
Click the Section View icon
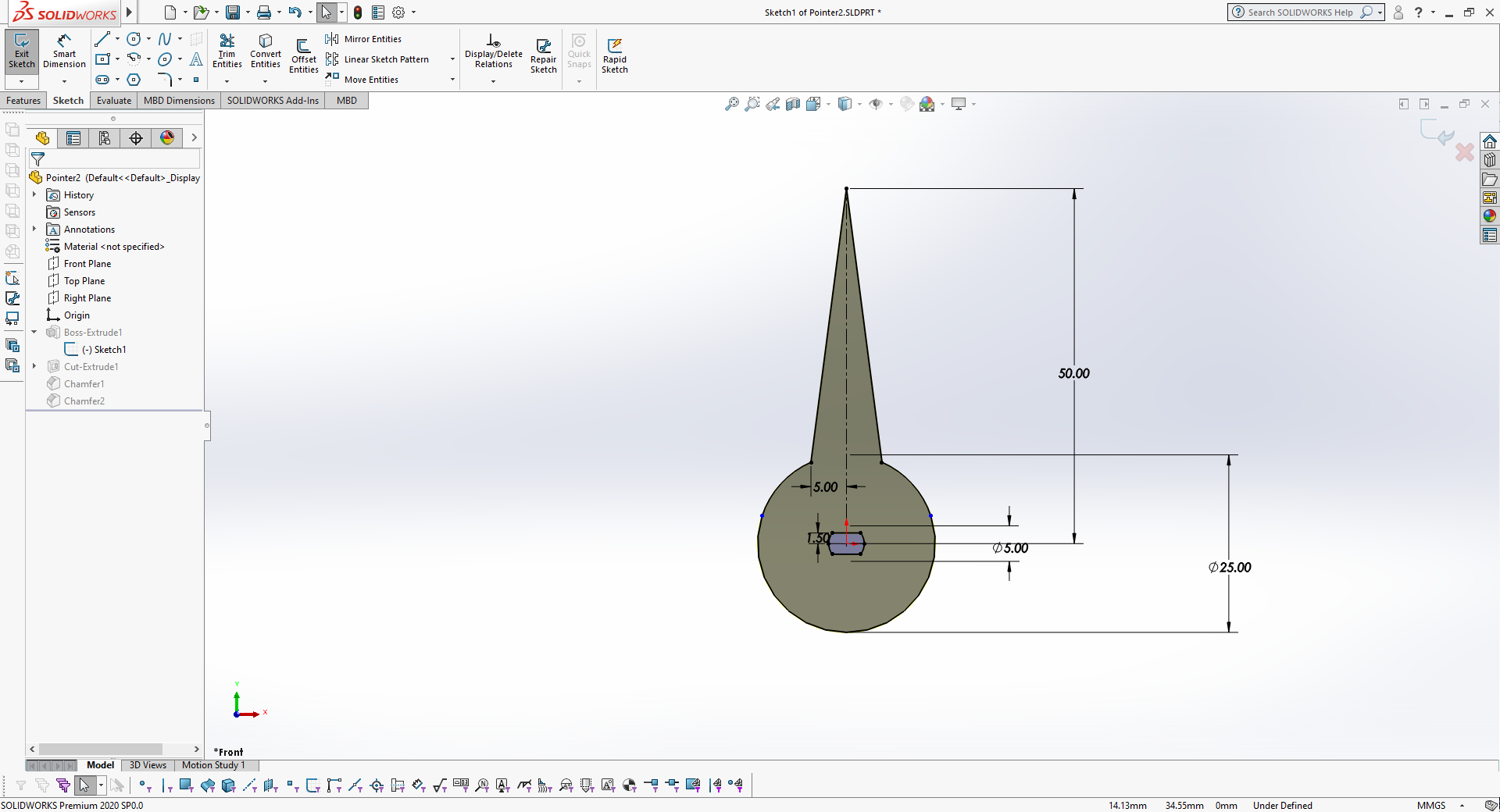[793, 104]
